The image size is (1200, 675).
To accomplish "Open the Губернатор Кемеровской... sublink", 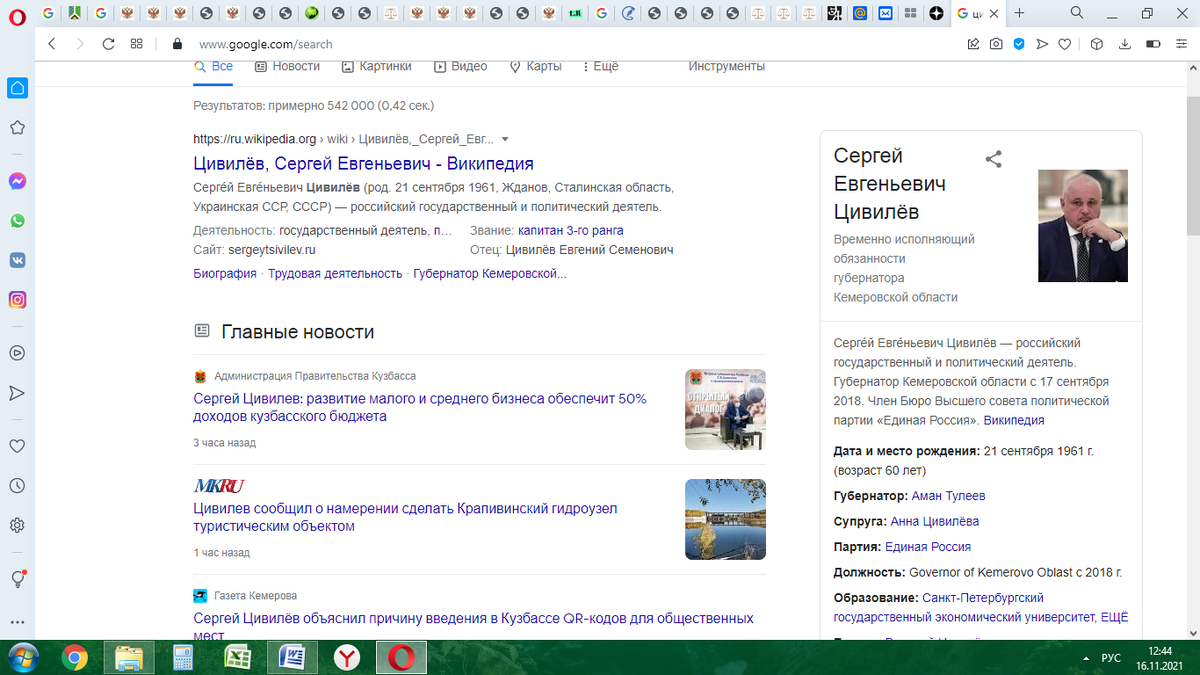I will tap(490, 274).
